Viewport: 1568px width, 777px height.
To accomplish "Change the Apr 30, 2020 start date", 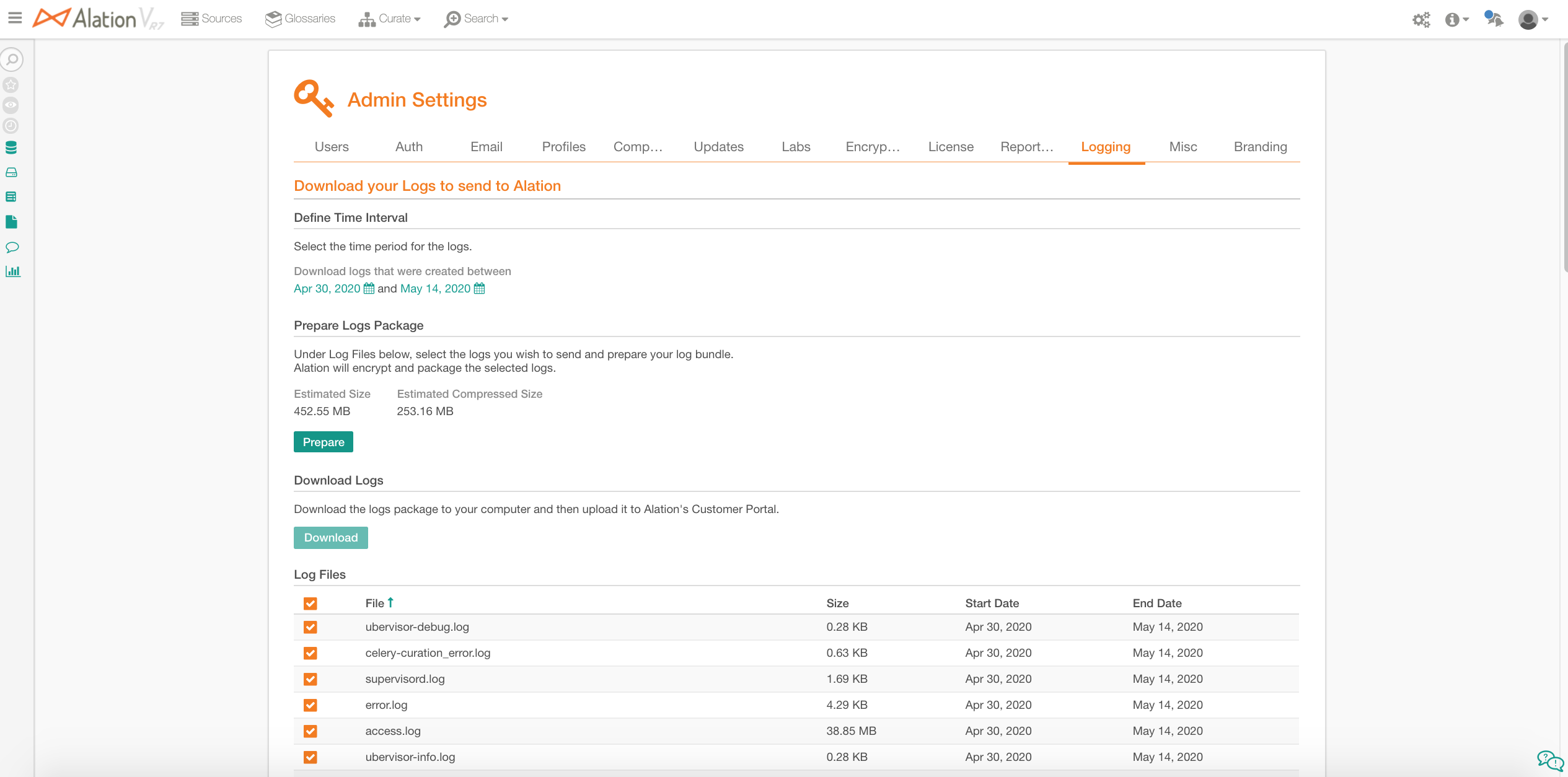I will (x=327, y=288).
